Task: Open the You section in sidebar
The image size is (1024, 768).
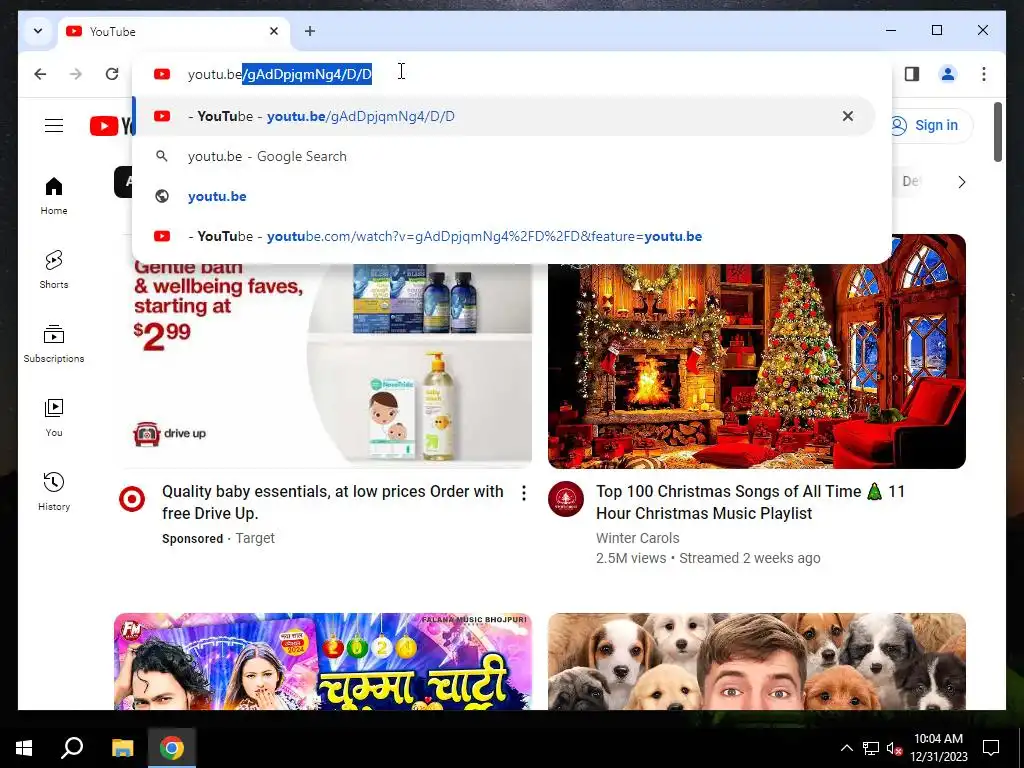Action: (54, 417)
